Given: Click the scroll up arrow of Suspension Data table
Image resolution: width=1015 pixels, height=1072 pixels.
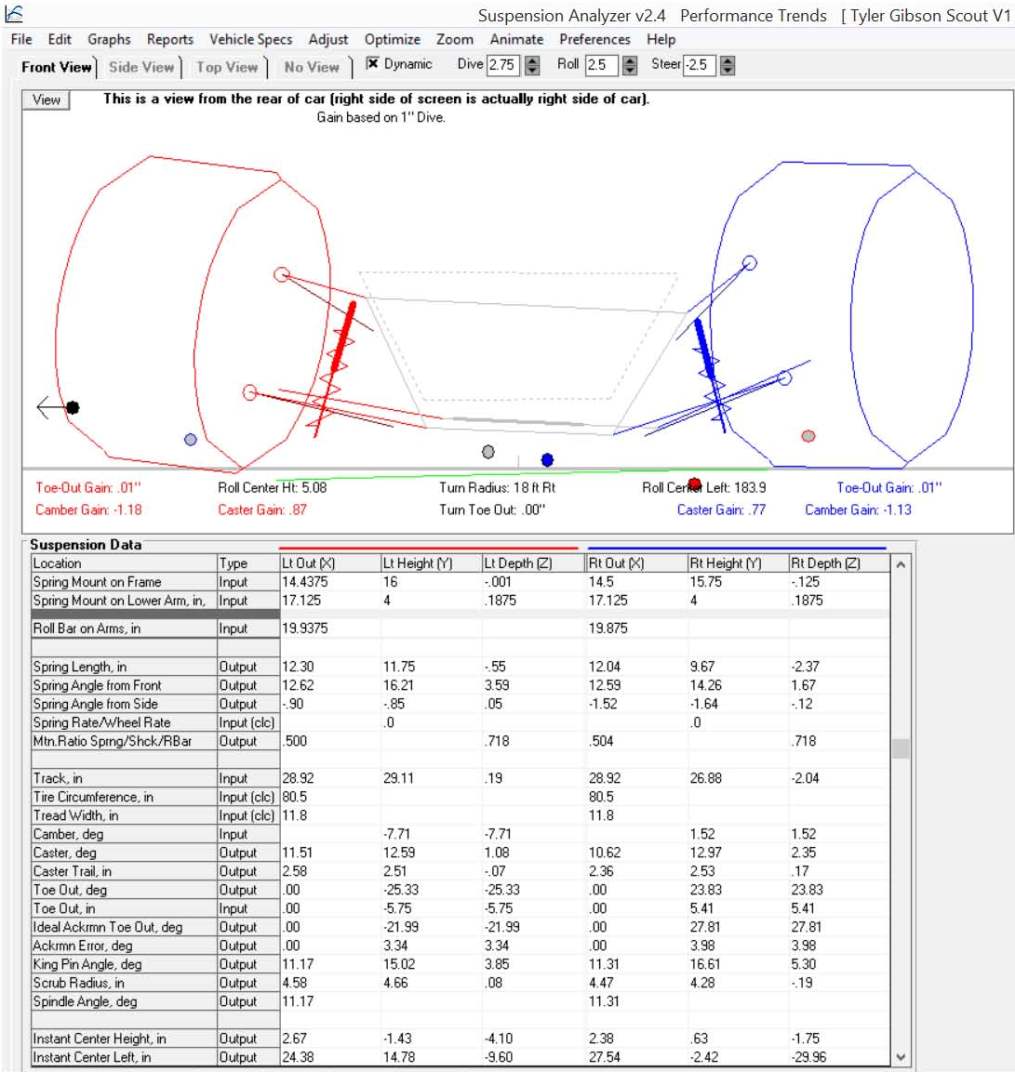Looking at the screenshot, I should tap(901, 565).
